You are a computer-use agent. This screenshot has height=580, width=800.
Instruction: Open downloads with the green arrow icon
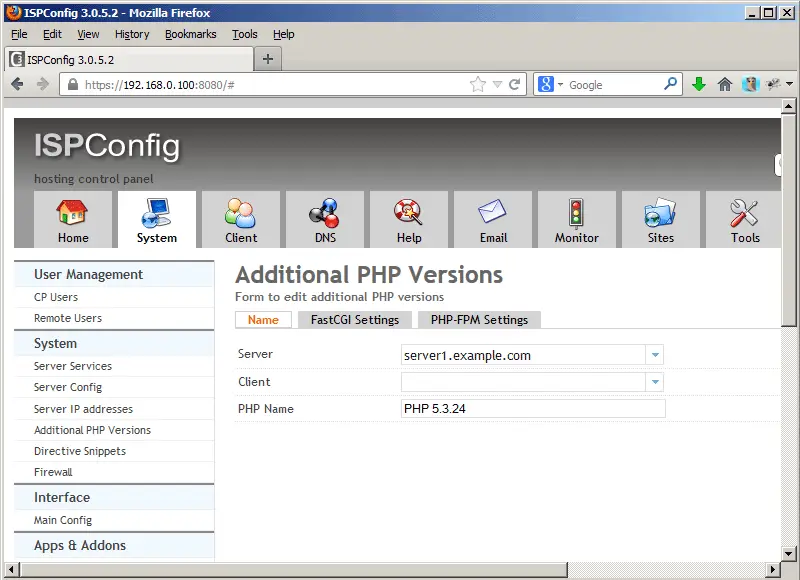click(699, 84)
